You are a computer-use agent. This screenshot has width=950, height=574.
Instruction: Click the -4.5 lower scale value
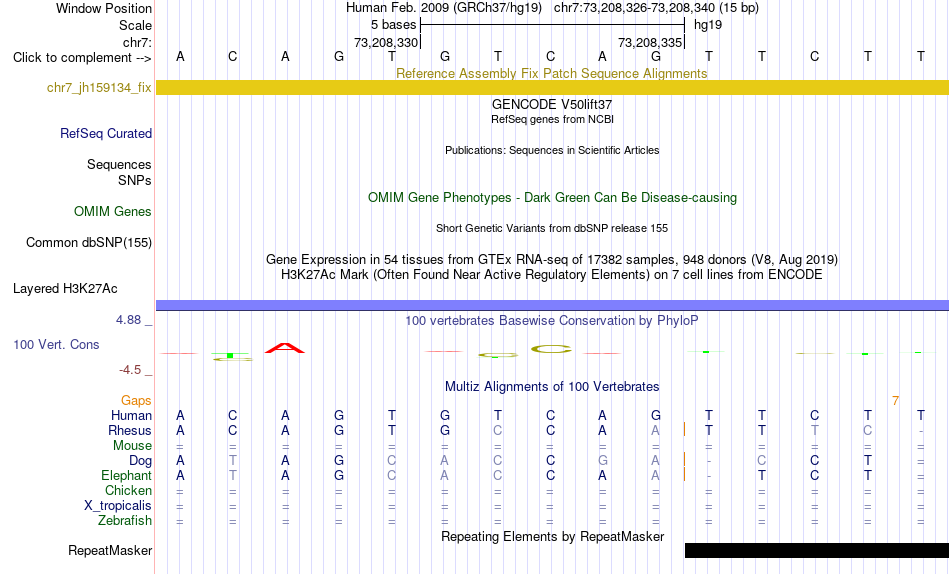point(130,370)
